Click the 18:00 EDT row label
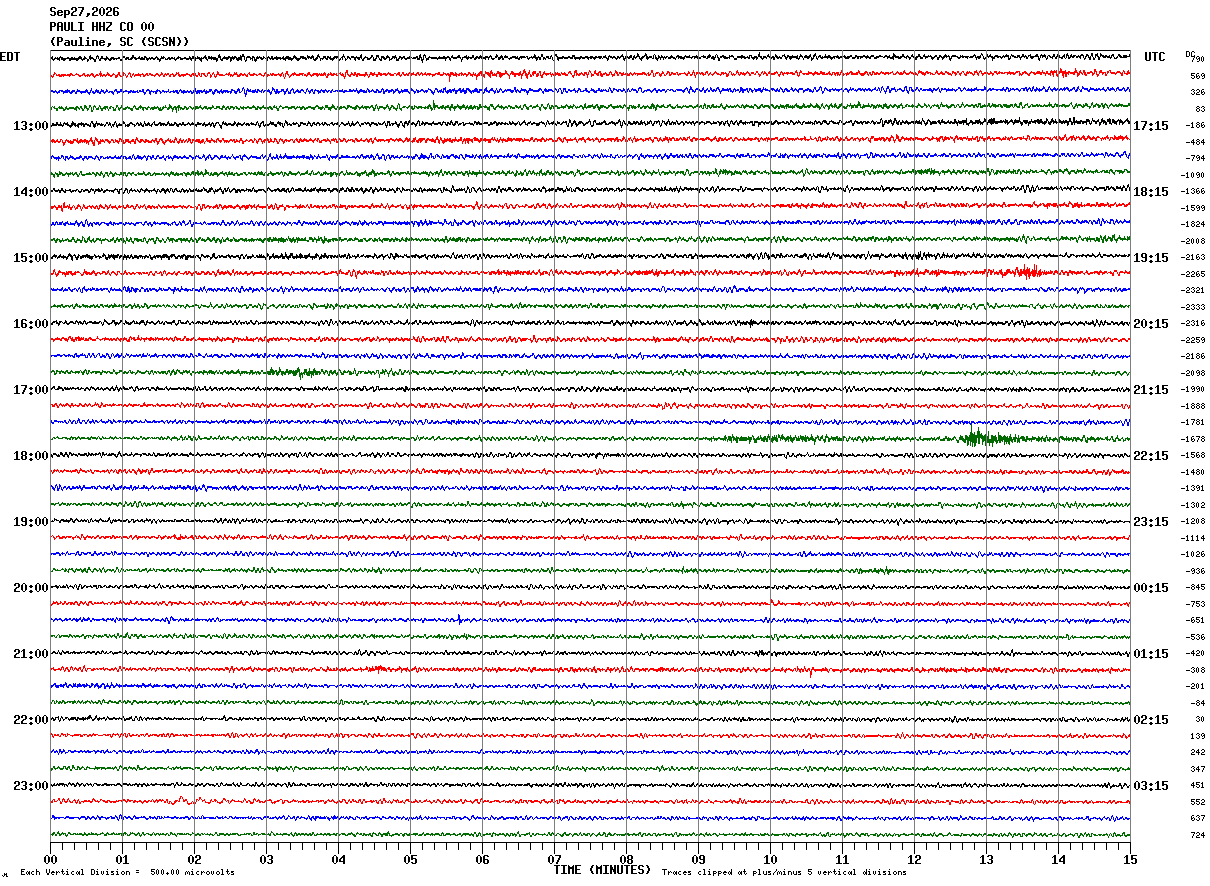The width and height of the screenshot is (1210, 886). (x=30, y=456)
